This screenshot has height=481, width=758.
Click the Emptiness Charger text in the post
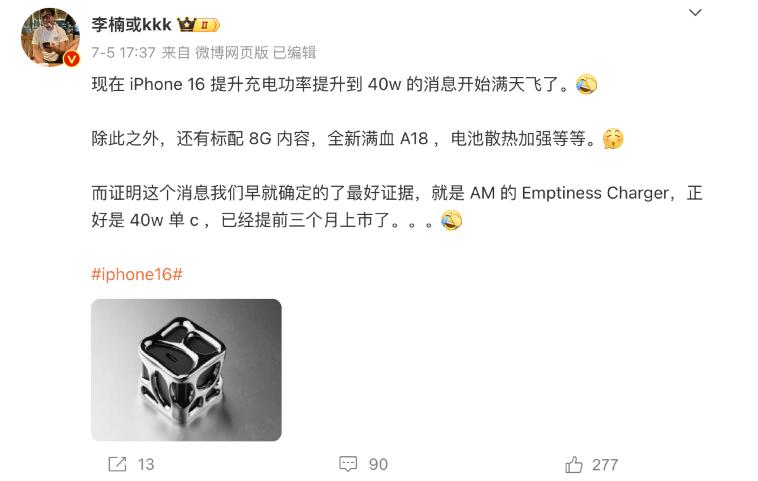click(595, 193)
